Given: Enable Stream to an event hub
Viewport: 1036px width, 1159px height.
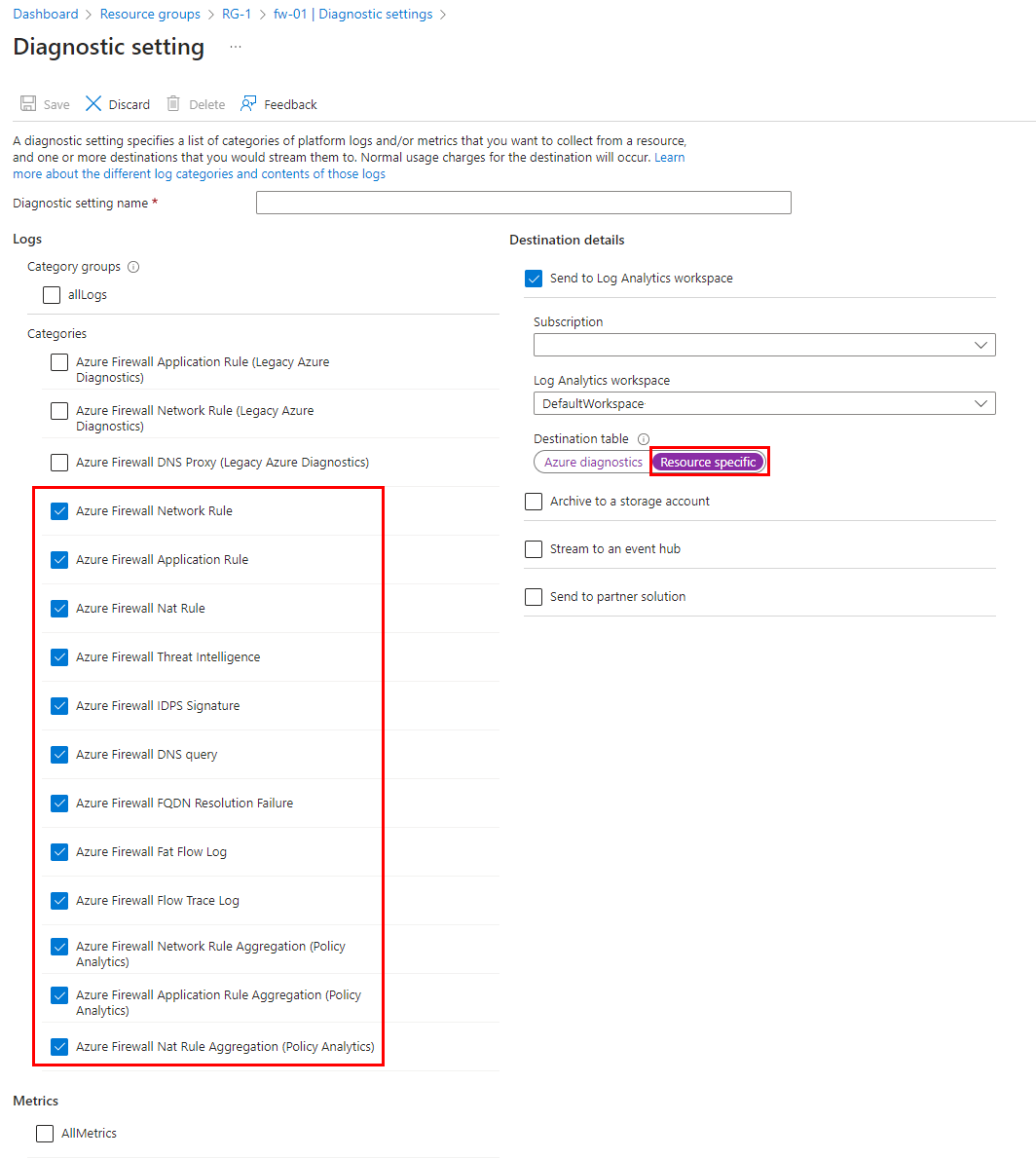Looking at the screenshot, I should 534,548.
